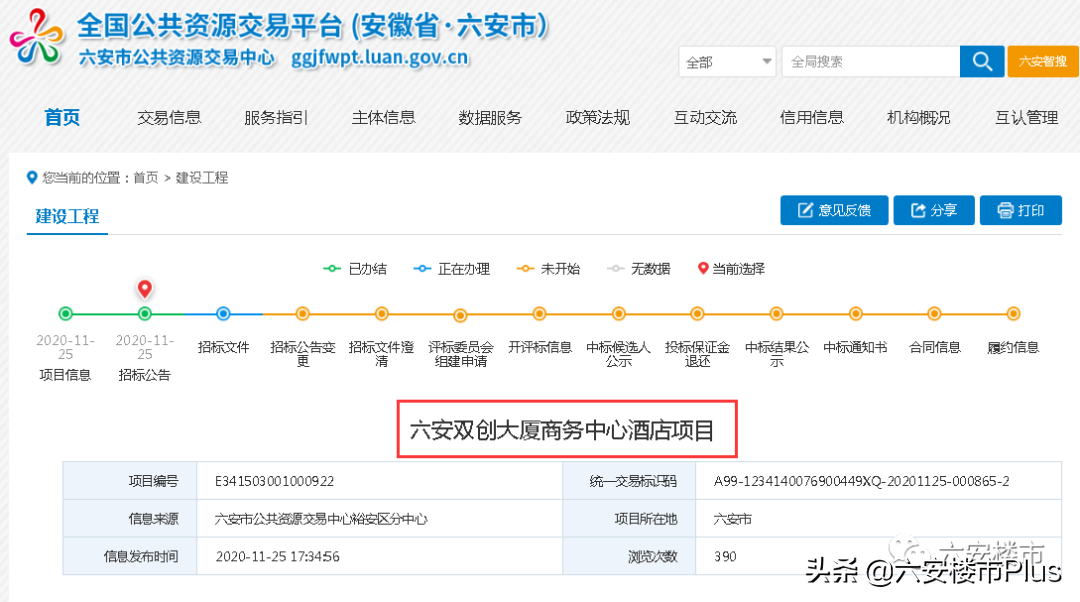Click the printer icon on 打印 button
This screenshot has height=602, width=1080.
1003,210
